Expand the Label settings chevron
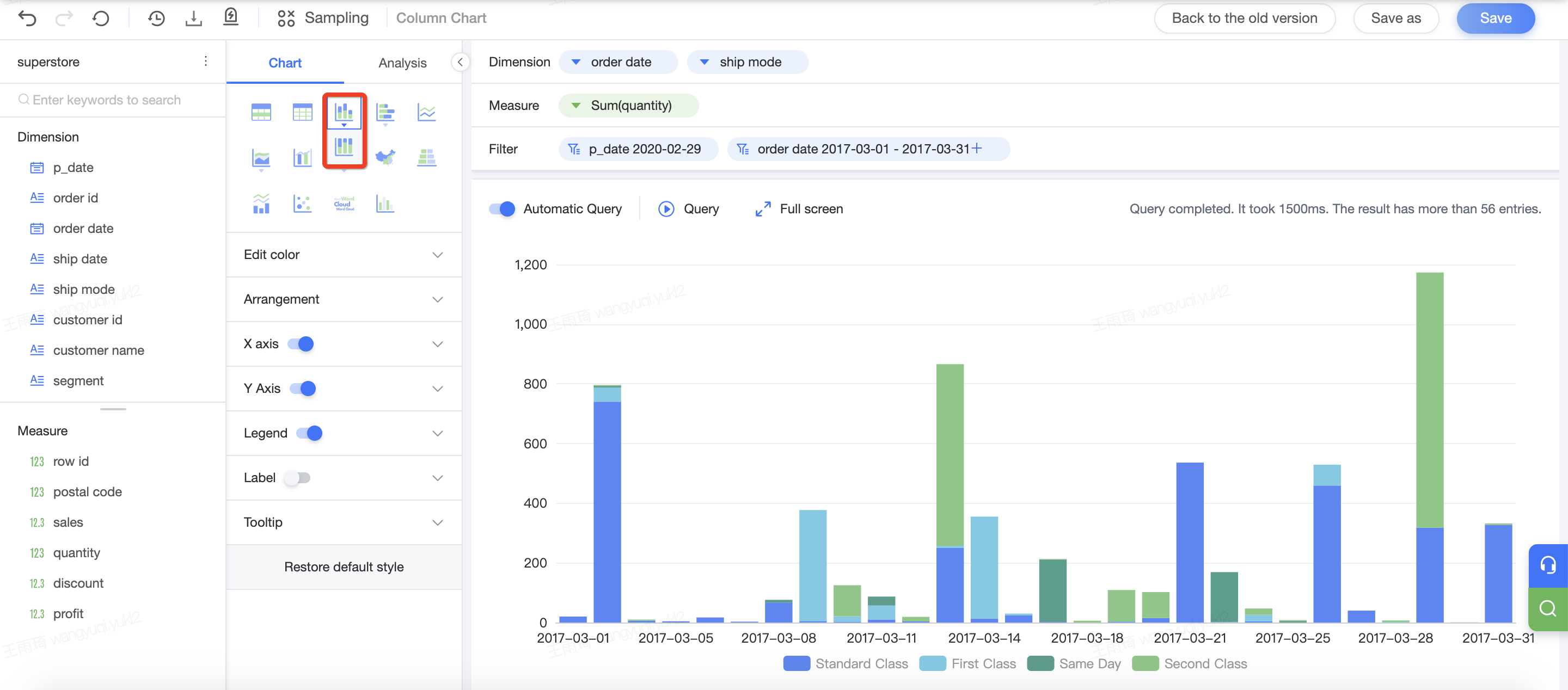 pos(438,478)
